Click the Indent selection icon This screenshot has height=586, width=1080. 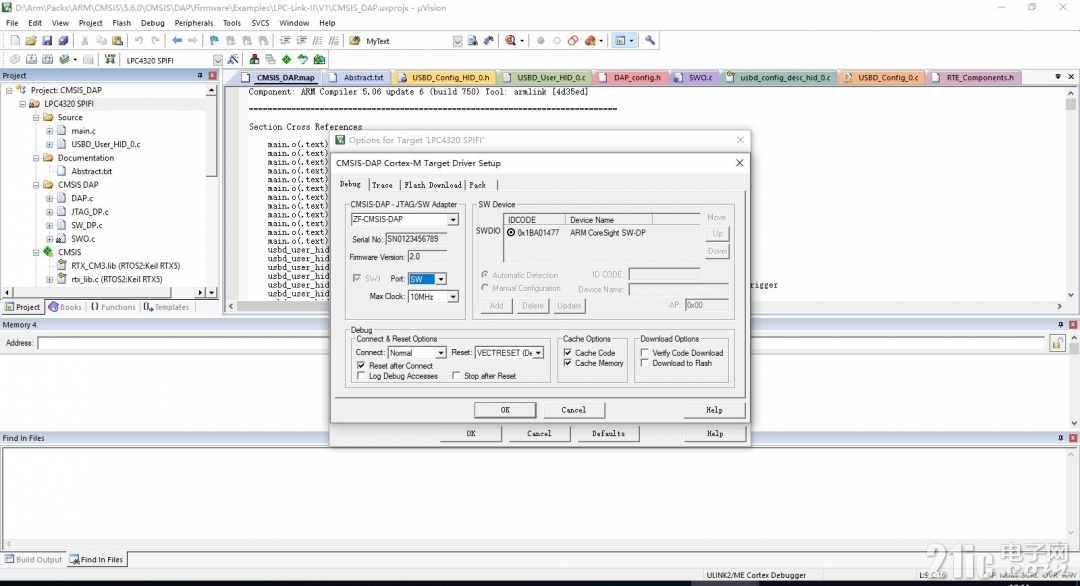coord(285,41)
